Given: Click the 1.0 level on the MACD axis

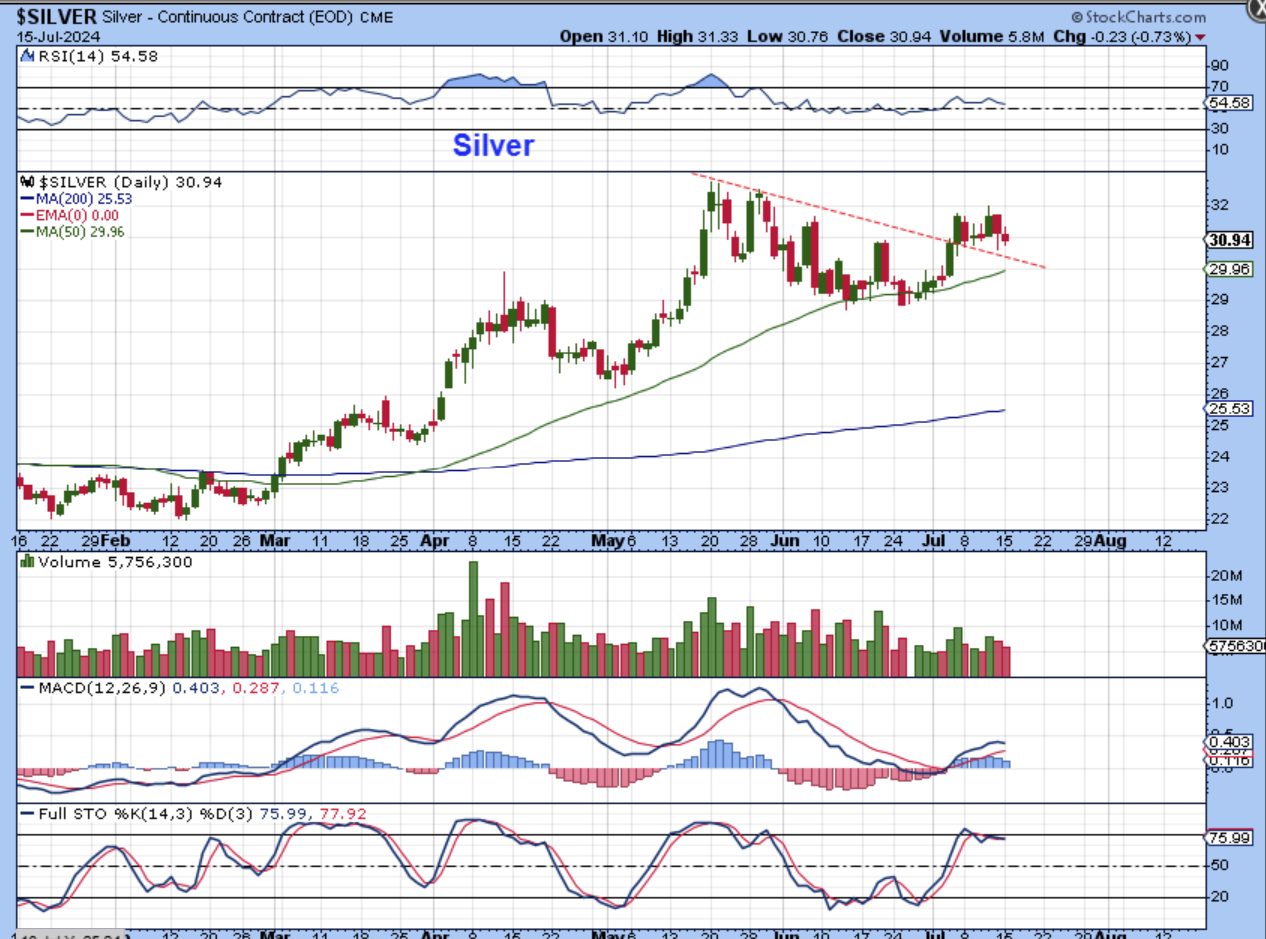Looking at the screenshot, I should 1222,702.
